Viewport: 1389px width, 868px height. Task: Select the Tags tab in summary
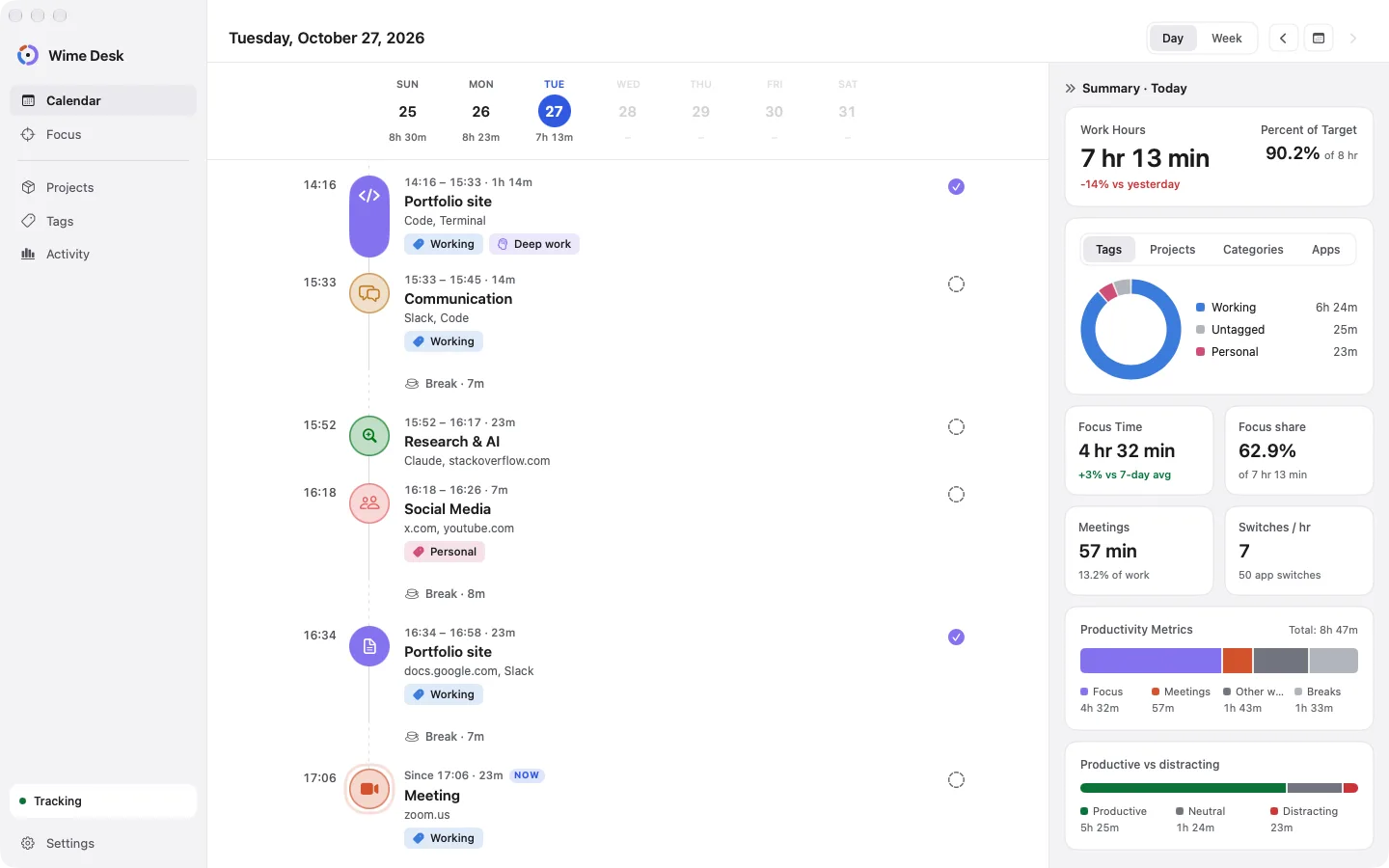1108,250
